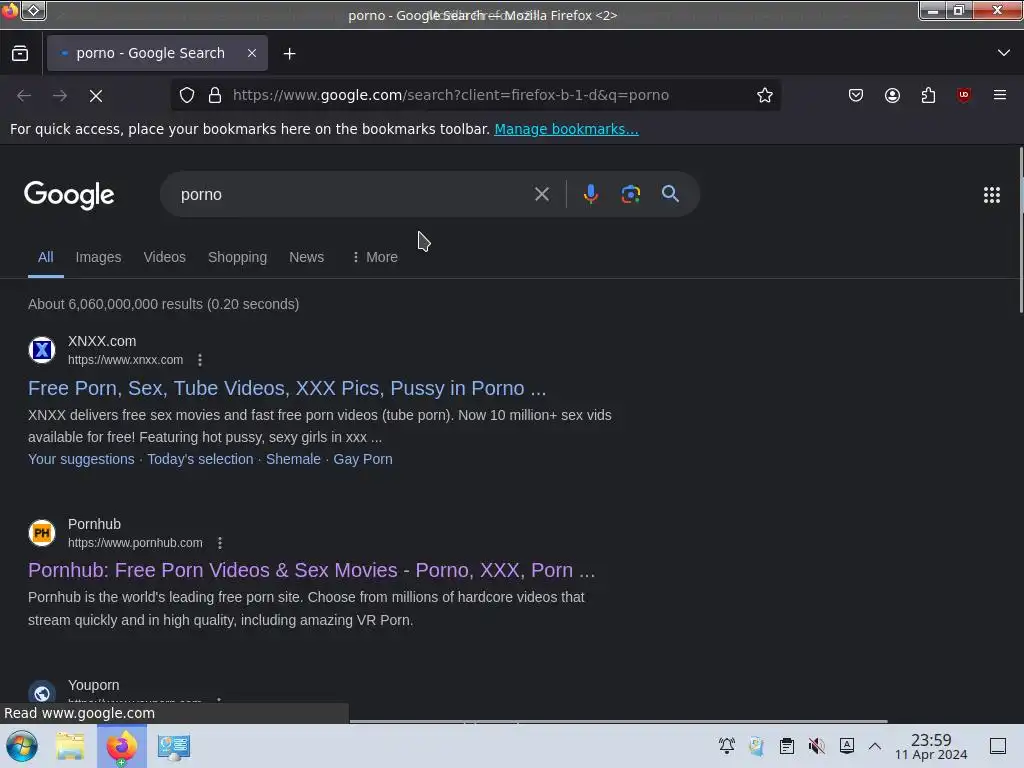The image size is (1024, 768).
Task: Select the All results tab
Action: coord(46,257)
